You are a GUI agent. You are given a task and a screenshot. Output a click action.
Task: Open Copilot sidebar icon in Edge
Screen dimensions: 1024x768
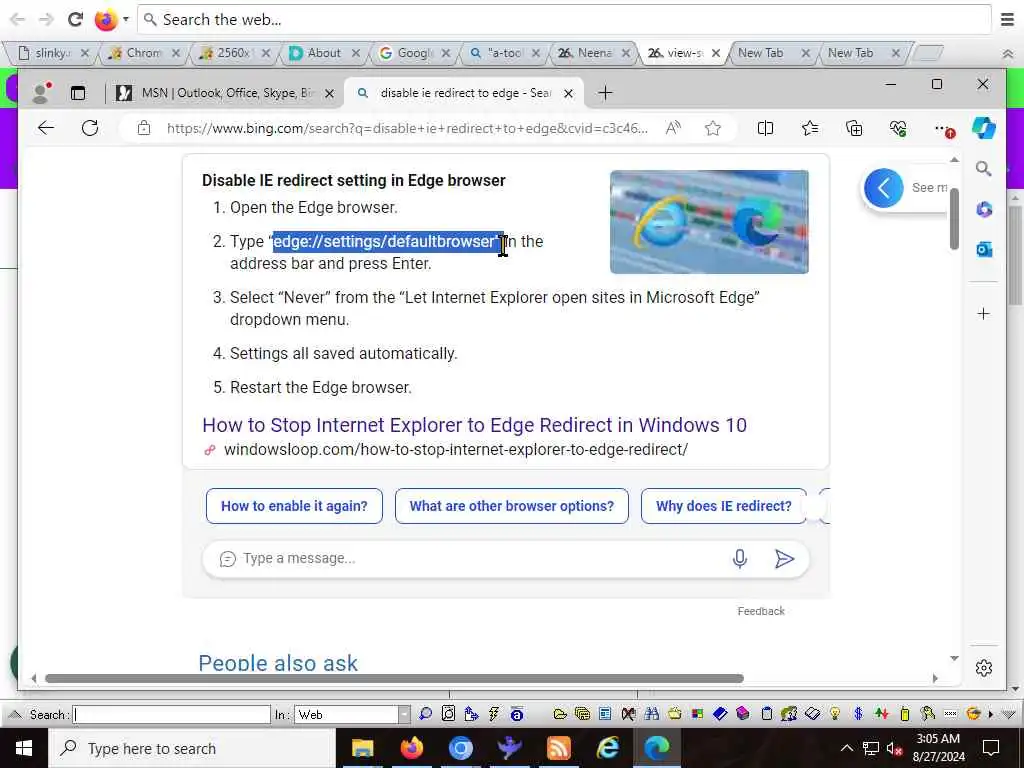tap(984, 128)
